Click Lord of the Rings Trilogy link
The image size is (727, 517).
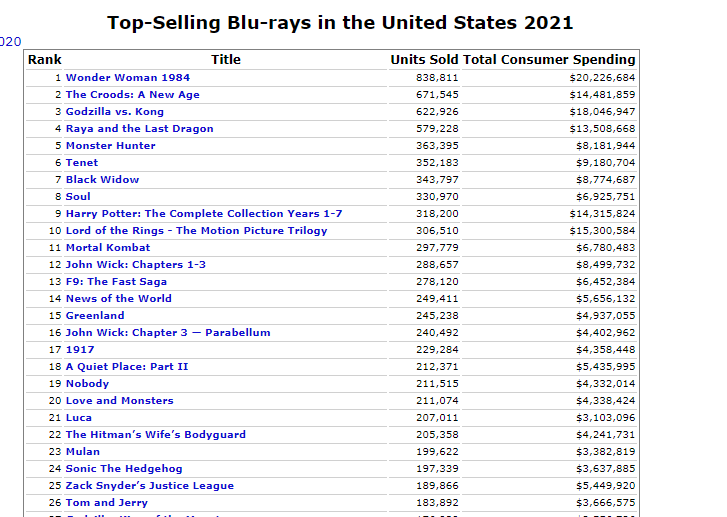coord(197,230)
